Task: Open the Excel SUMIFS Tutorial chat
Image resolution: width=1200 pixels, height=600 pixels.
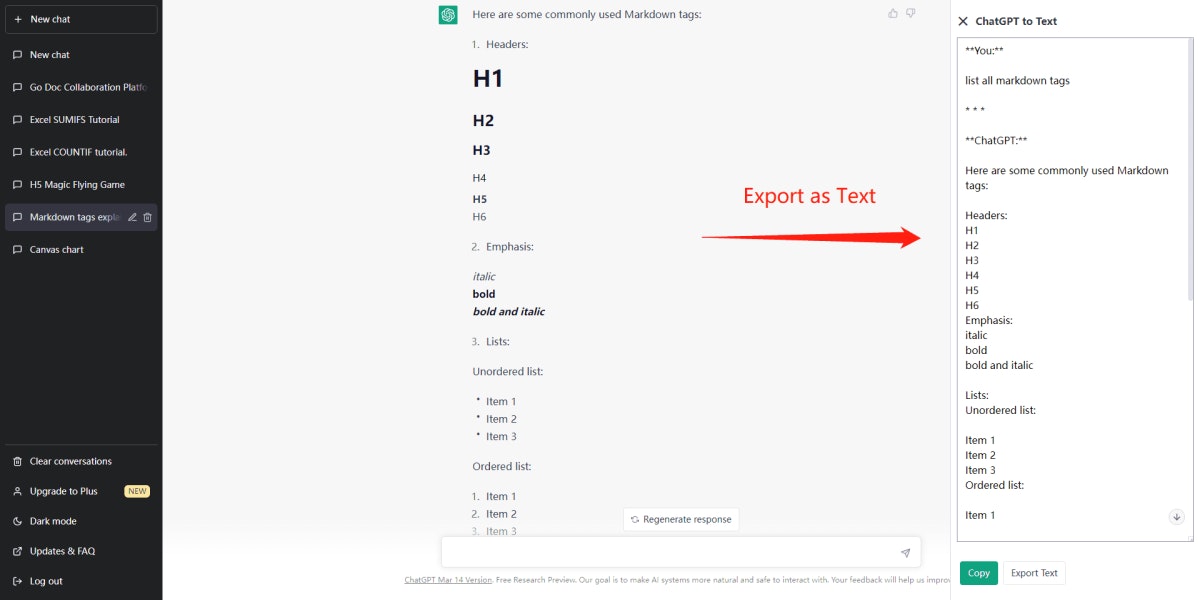Action: 81,120
